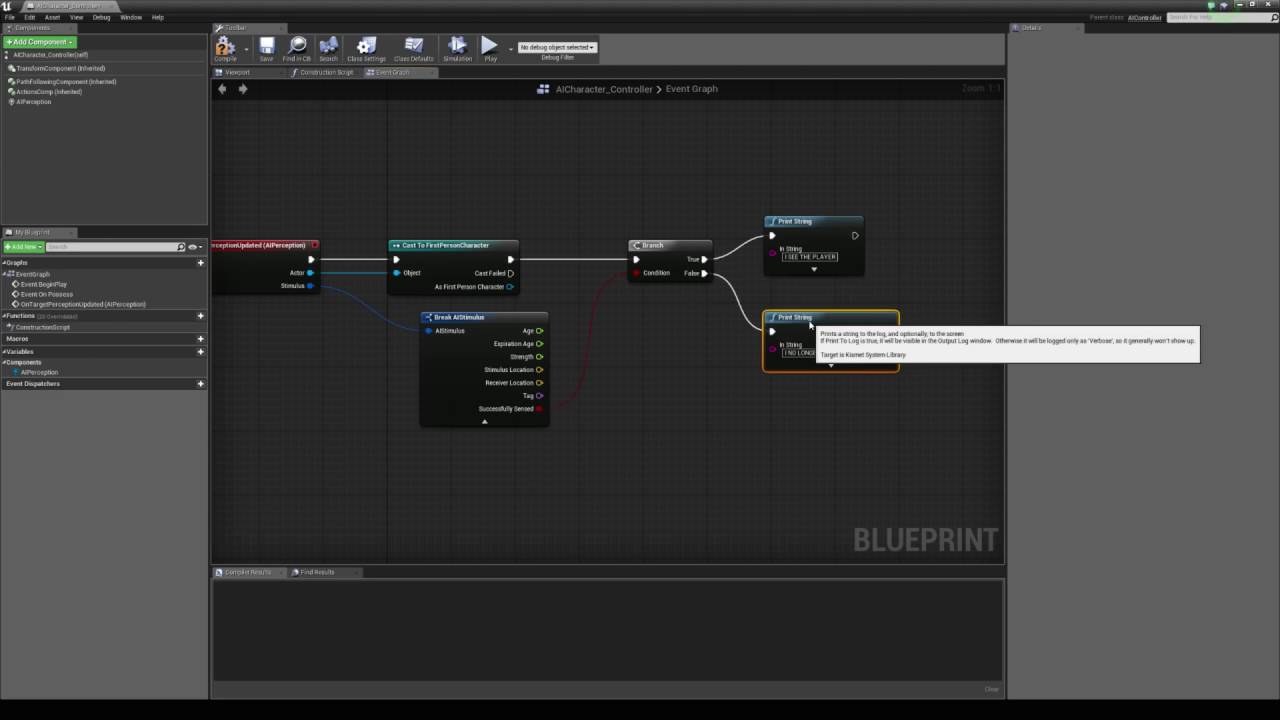The image size is (1280, 720).
Task: Click the Object input pin on Cast node
Action: tap(397, 273)
